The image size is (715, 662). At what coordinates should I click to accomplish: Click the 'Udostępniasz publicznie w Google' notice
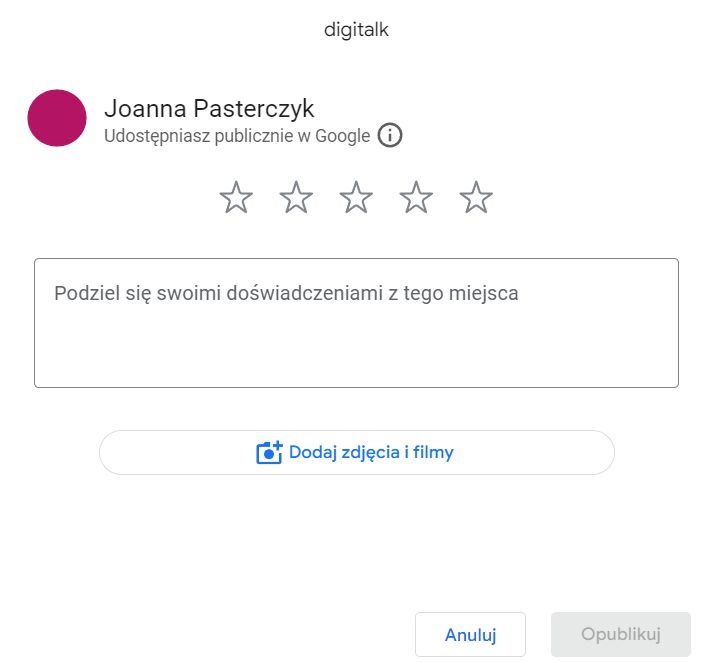[x=237, y=136]
